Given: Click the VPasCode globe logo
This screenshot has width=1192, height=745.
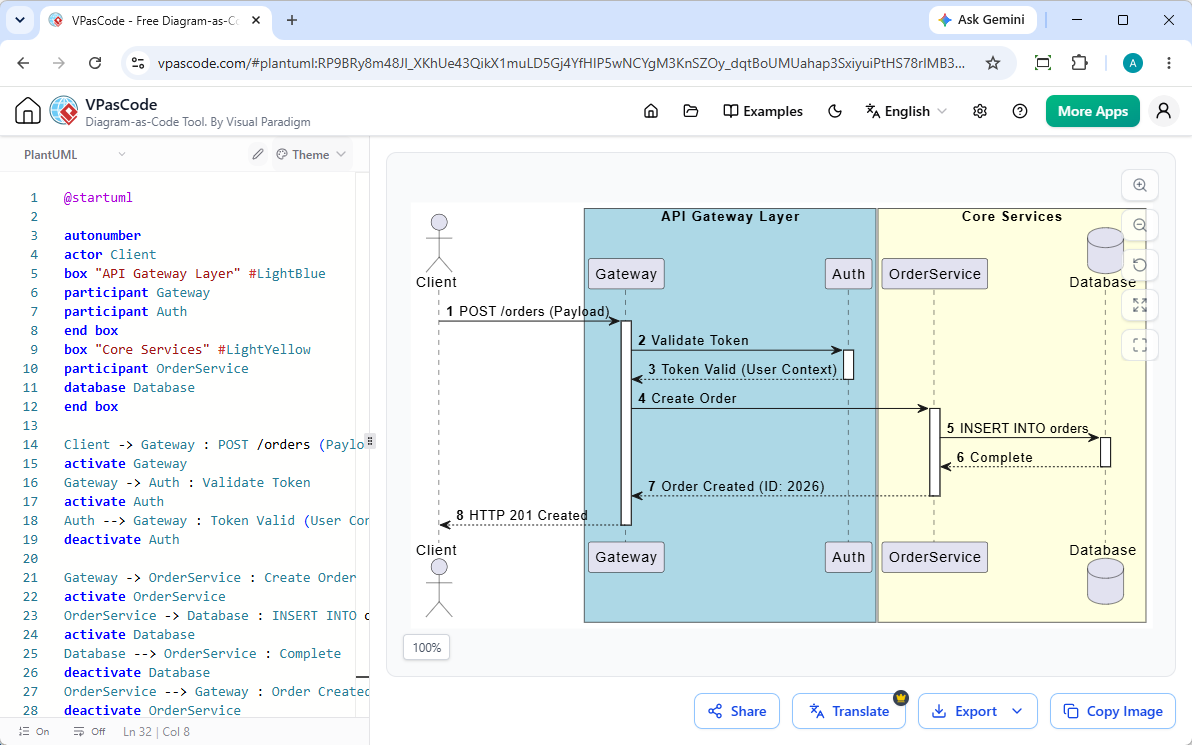Looking at the screenshot, I should point(64,111).
